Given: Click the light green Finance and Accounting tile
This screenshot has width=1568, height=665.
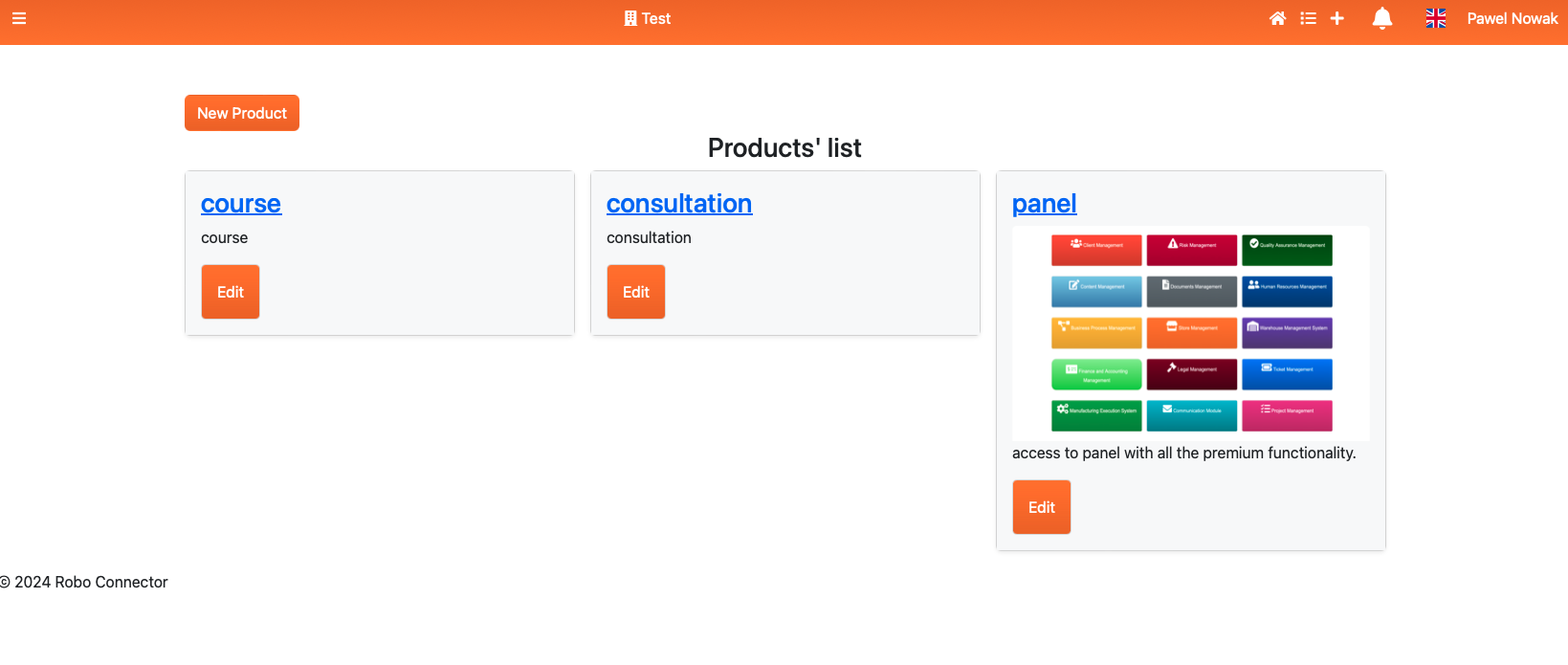Looking at the screenshot, I should pyautogui.click(x=1096, y=373).
